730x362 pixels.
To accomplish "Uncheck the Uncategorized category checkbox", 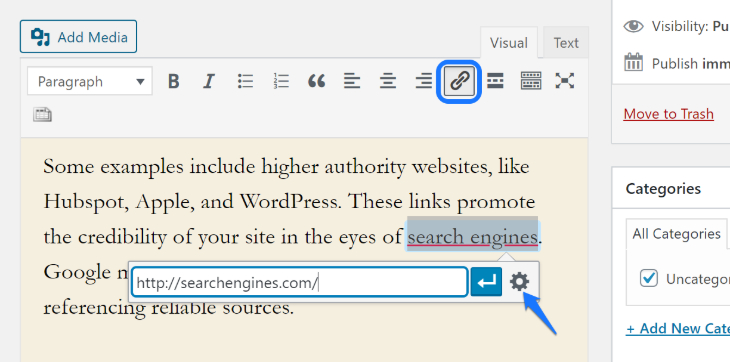I will [x=649, y=278].
